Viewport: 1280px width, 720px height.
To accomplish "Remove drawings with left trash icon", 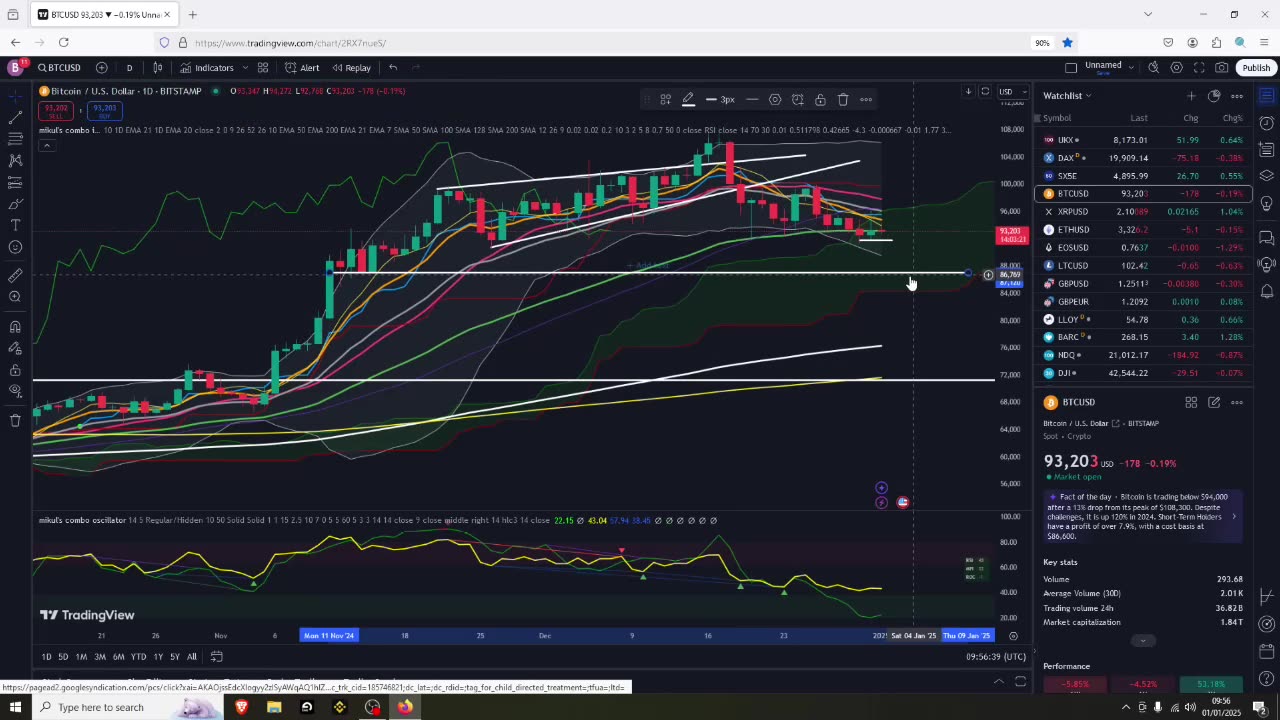I will (x=15, y=420).
